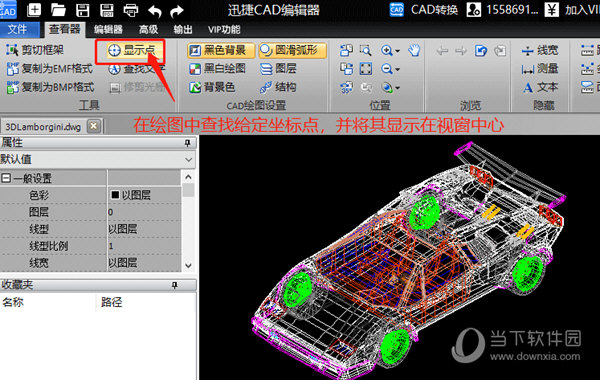This screenshot has width=600, height=380.
Task: Switch to the 编辑器 ribbon tab
Action: tap(108, 29)
